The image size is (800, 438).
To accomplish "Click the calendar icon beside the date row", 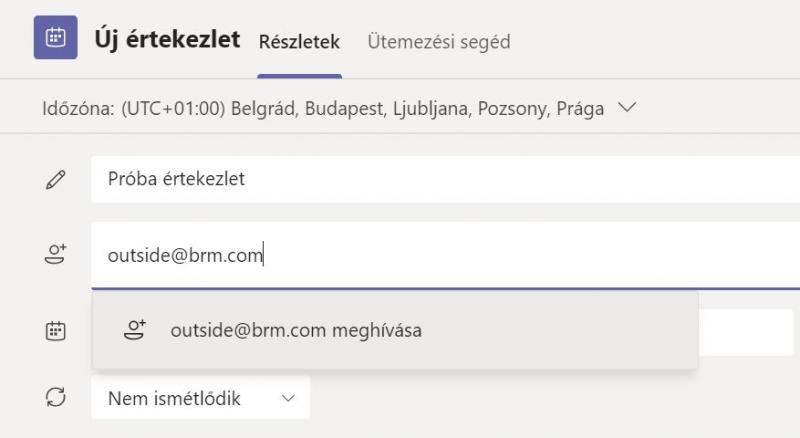I will (x=56, y=331).
